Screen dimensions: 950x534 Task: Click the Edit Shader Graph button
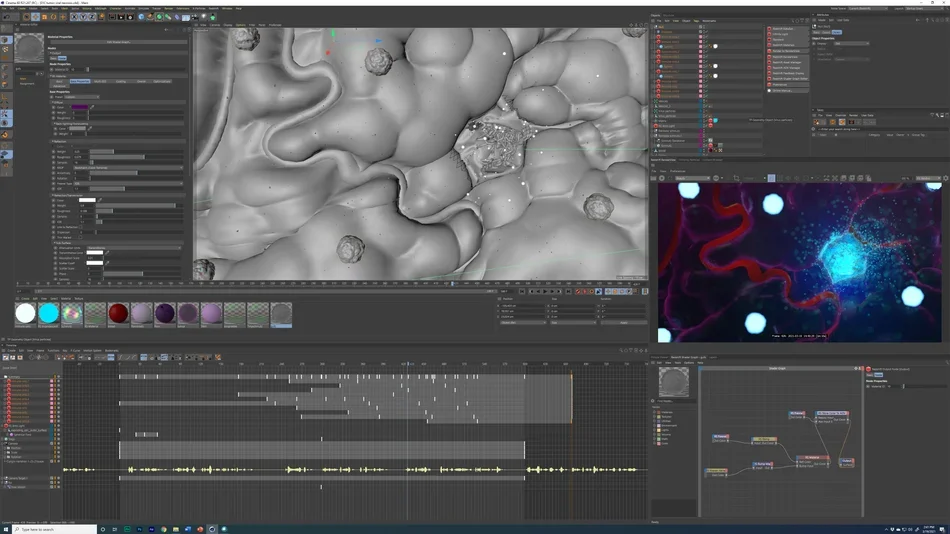119,42
